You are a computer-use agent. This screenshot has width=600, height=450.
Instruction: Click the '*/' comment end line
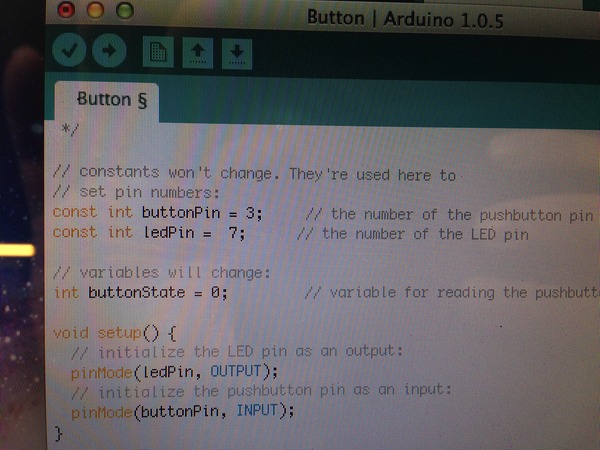[x=70, y=130]
